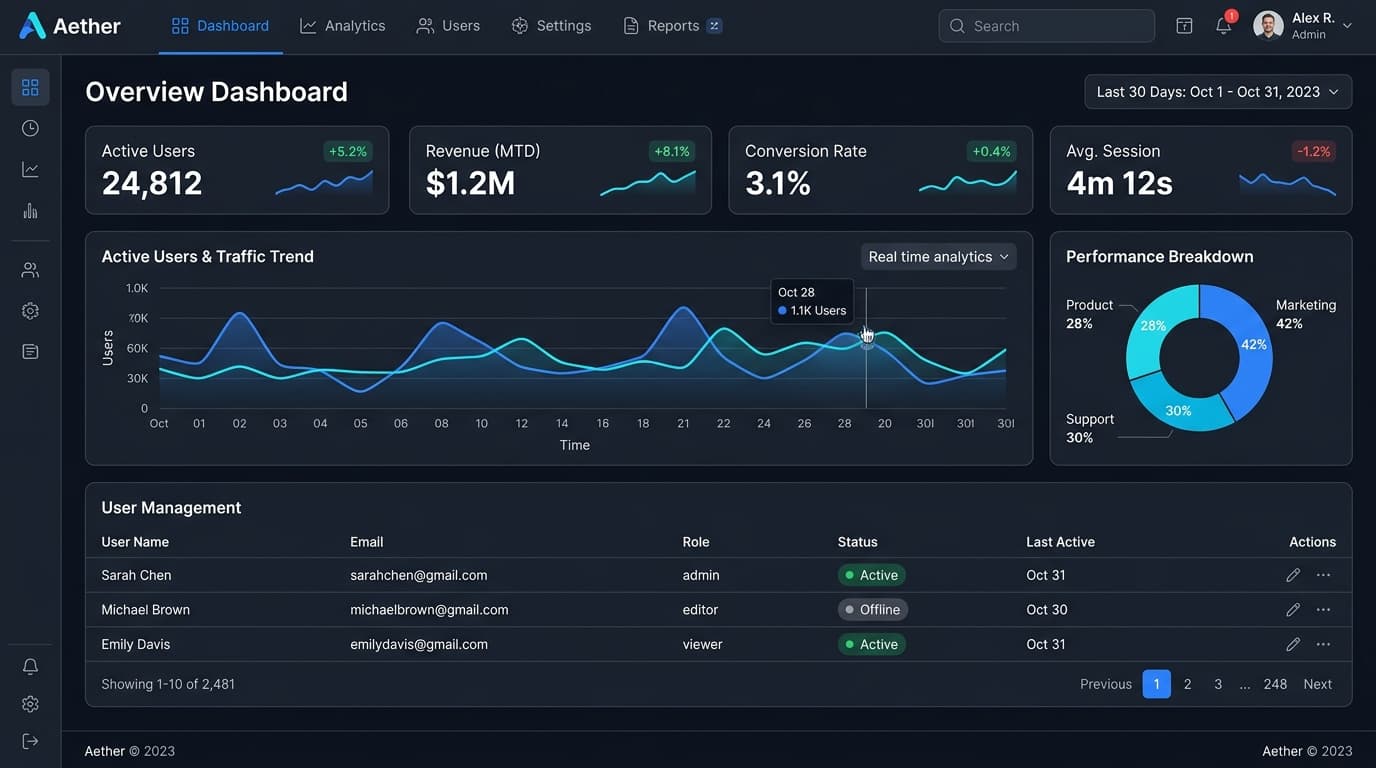This screenshot has height=768, width=1376.
Task: Select the bar chart icon in the sidebar
Action: pyautogui.click(x=30, y=210)
